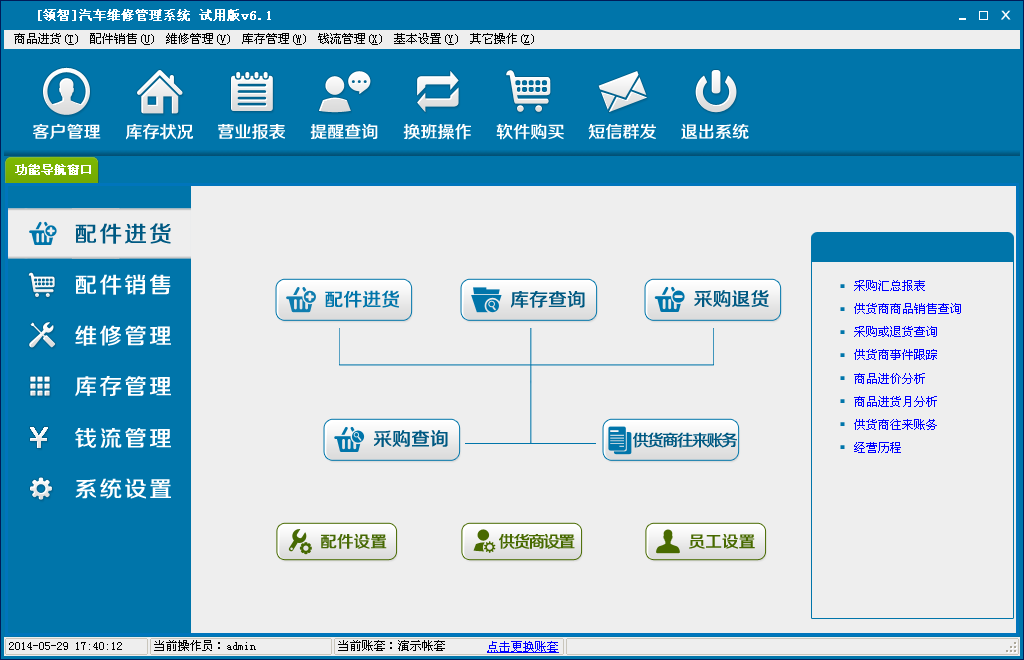
Task: Open the 供货商往来账务 button
Action: 671,440
